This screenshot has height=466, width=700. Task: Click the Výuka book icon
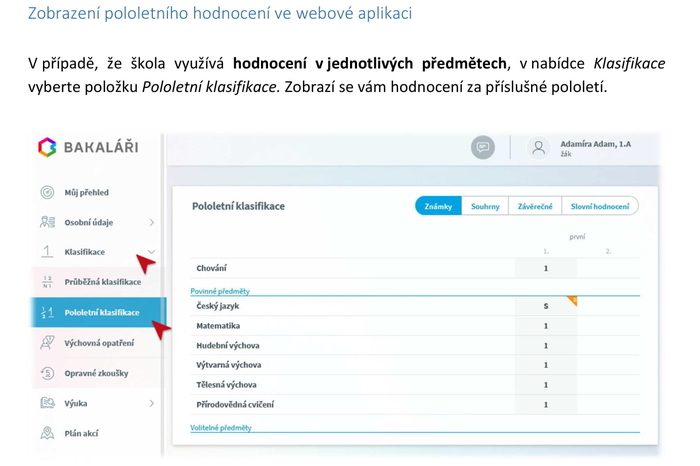coord(47,403)
